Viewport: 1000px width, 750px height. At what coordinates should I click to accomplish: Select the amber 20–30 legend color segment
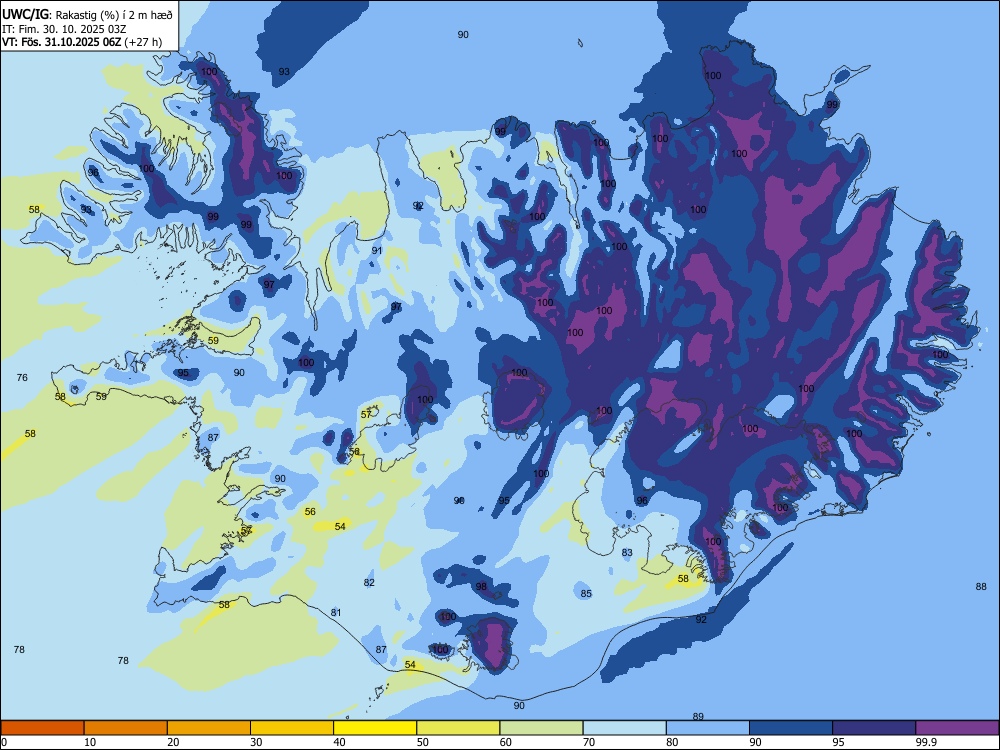[x=209, y=728]
